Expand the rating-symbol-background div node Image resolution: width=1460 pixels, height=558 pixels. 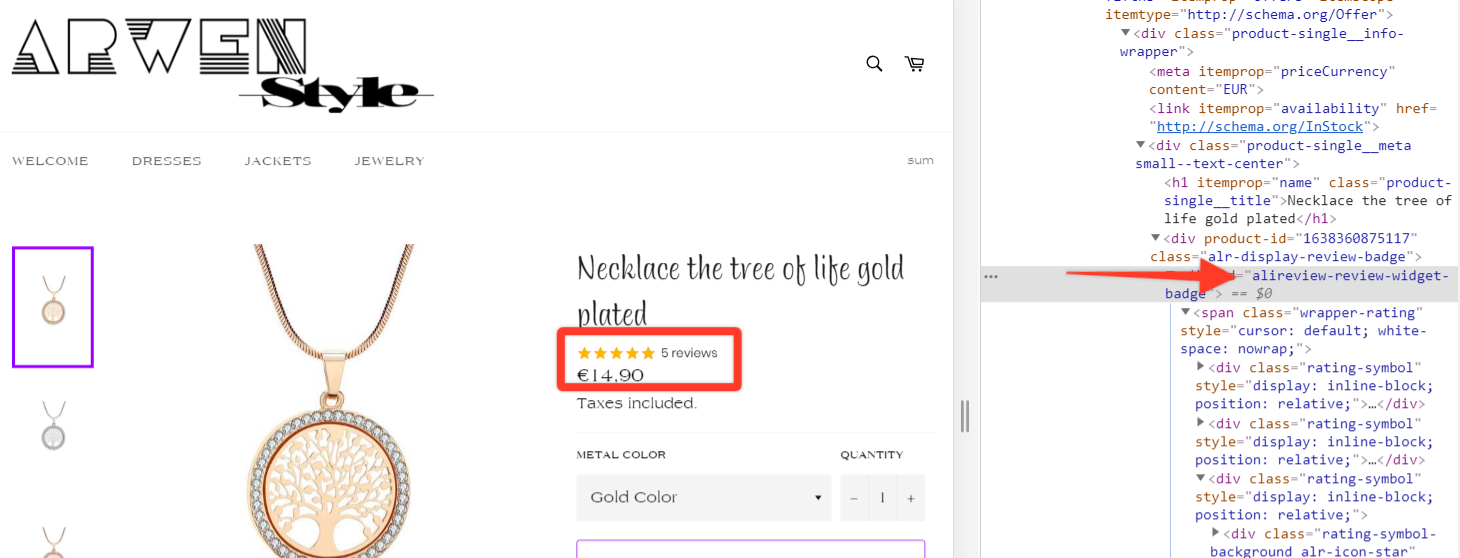click(1216, 534)
